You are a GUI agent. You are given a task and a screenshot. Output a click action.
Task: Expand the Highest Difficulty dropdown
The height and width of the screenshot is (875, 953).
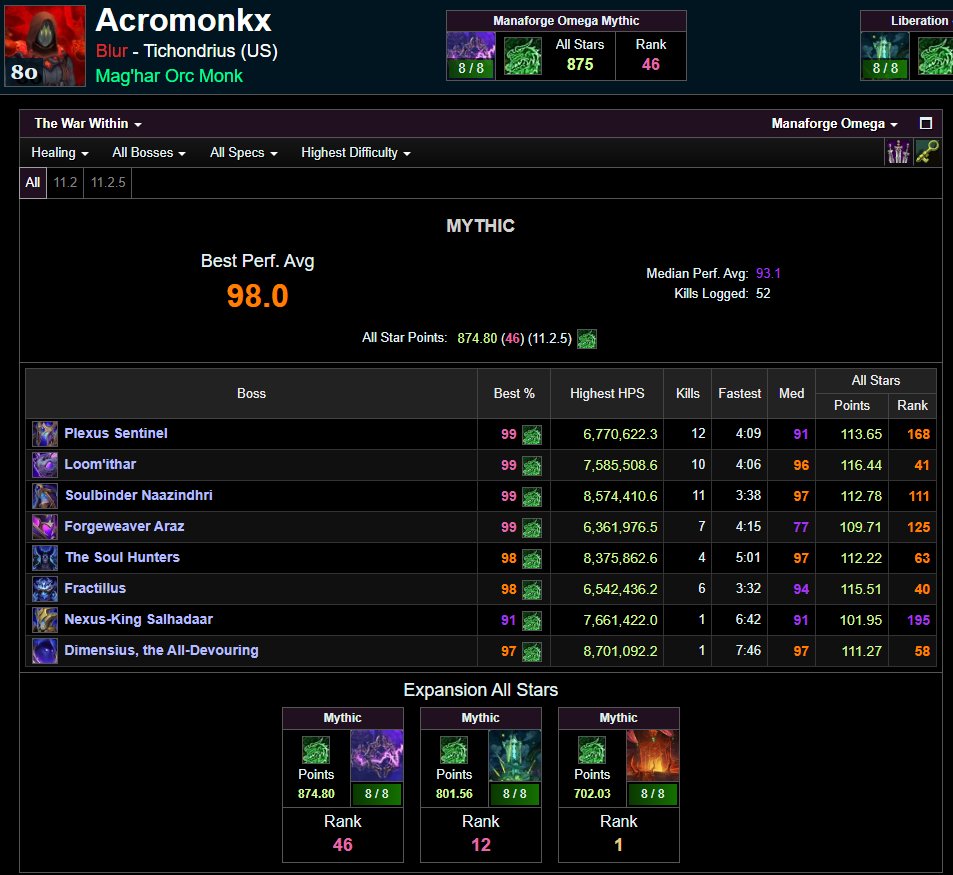pos(356,153)
